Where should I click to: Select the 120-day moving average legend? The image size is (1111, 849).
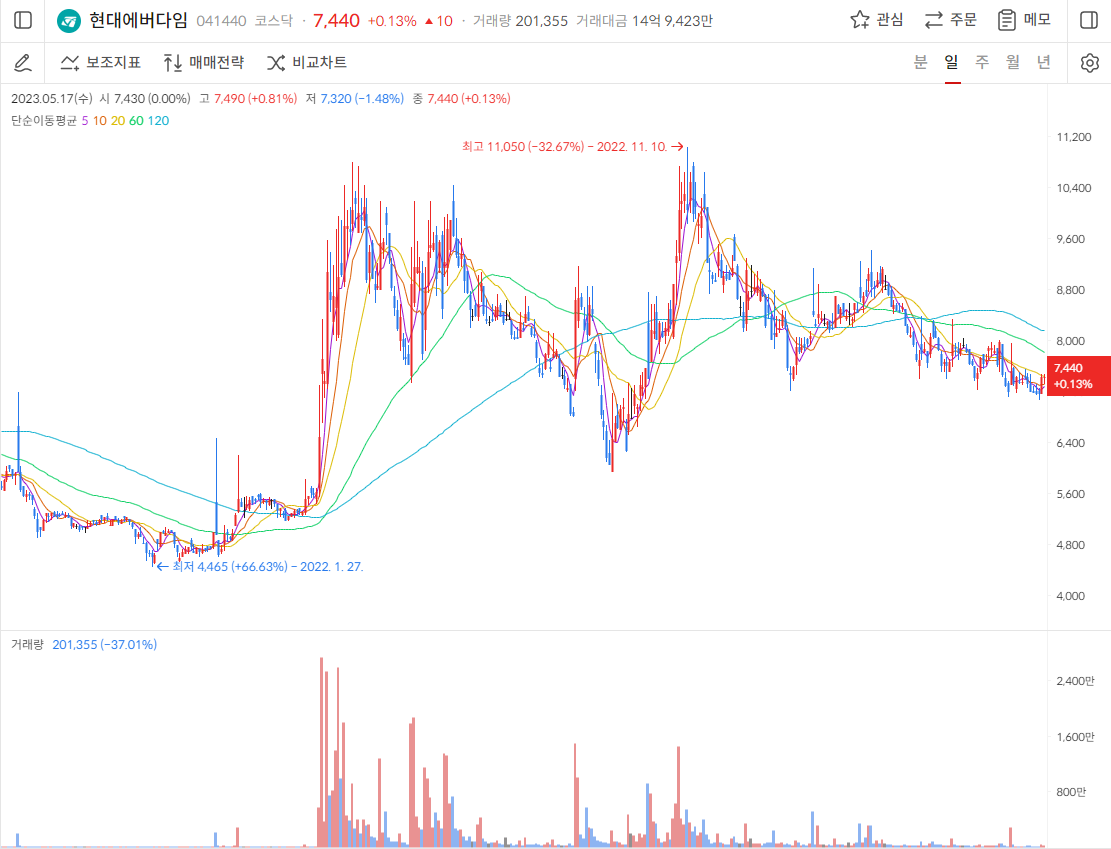(x=159, y=120)
